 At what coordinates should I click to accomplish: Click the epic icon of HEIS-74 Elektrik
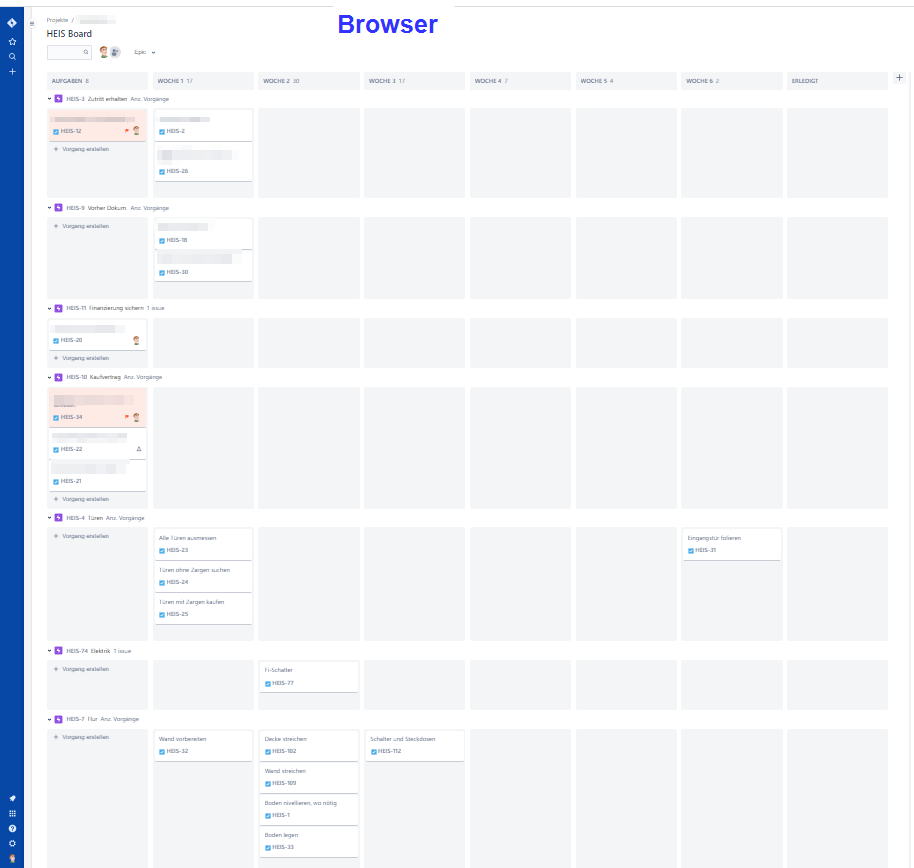tap(58, 651)
